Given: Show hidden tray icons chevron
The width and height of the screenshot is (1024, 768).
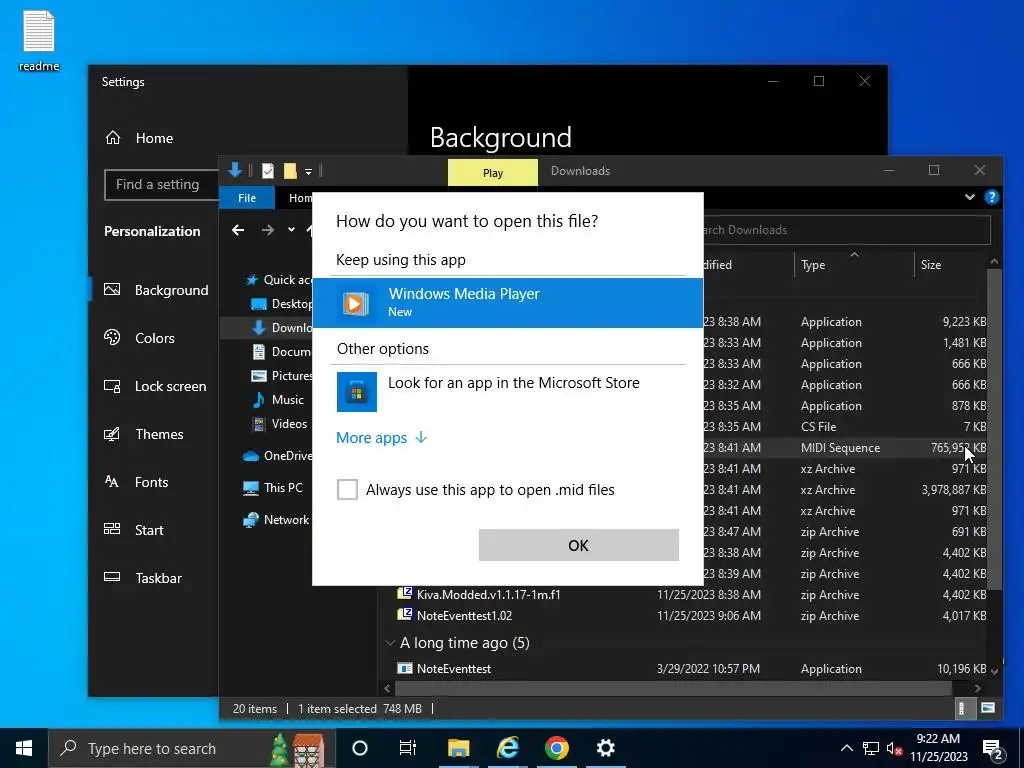Looking at the screenshot, I should (846, 748).
